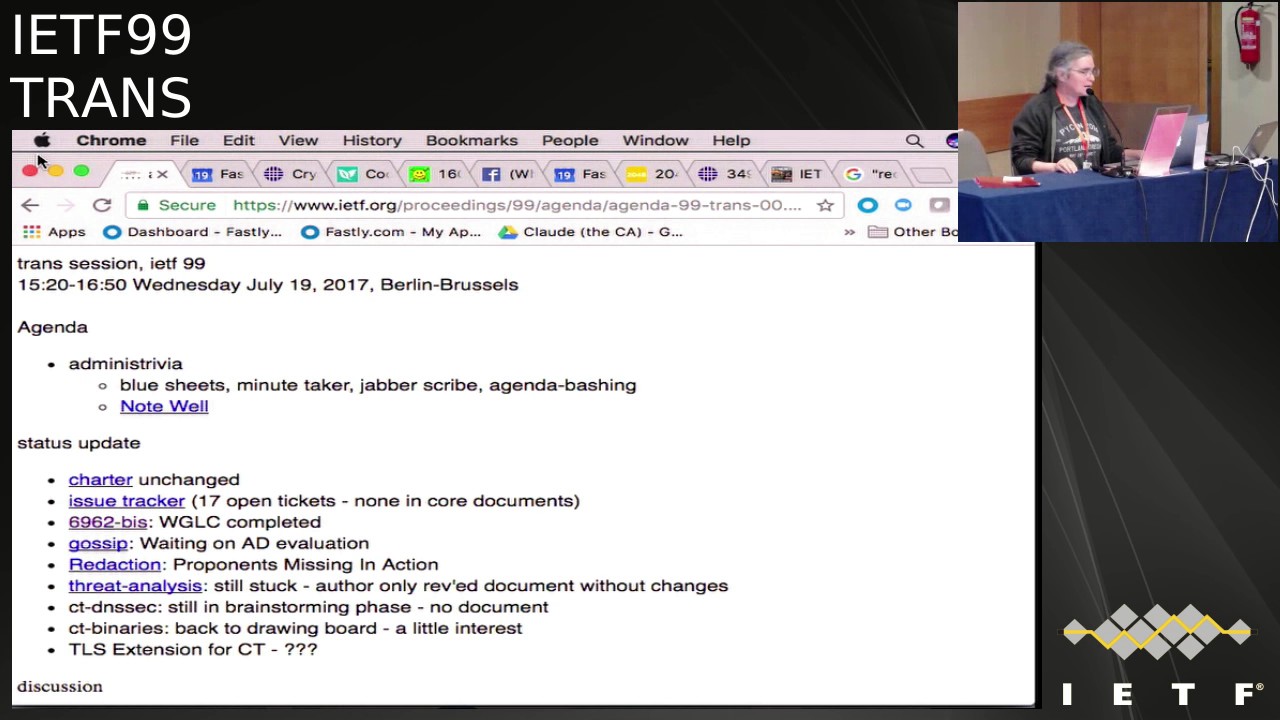Click the 'Agenda' heading text
1280x720 pixels.
pos(52,328)
